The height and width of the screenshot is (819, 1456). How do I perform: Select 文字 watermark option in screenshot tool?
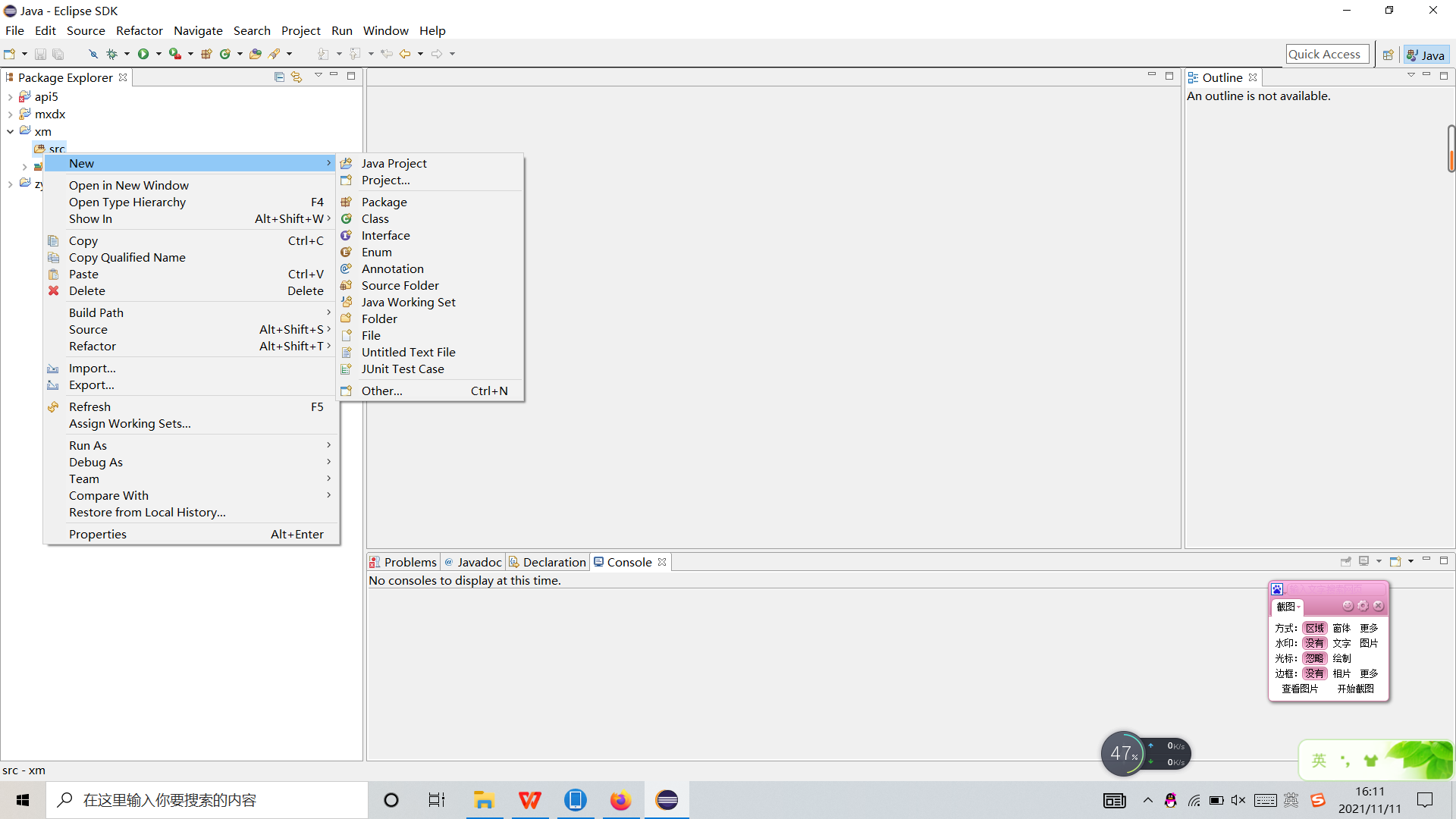[1341, 643]
